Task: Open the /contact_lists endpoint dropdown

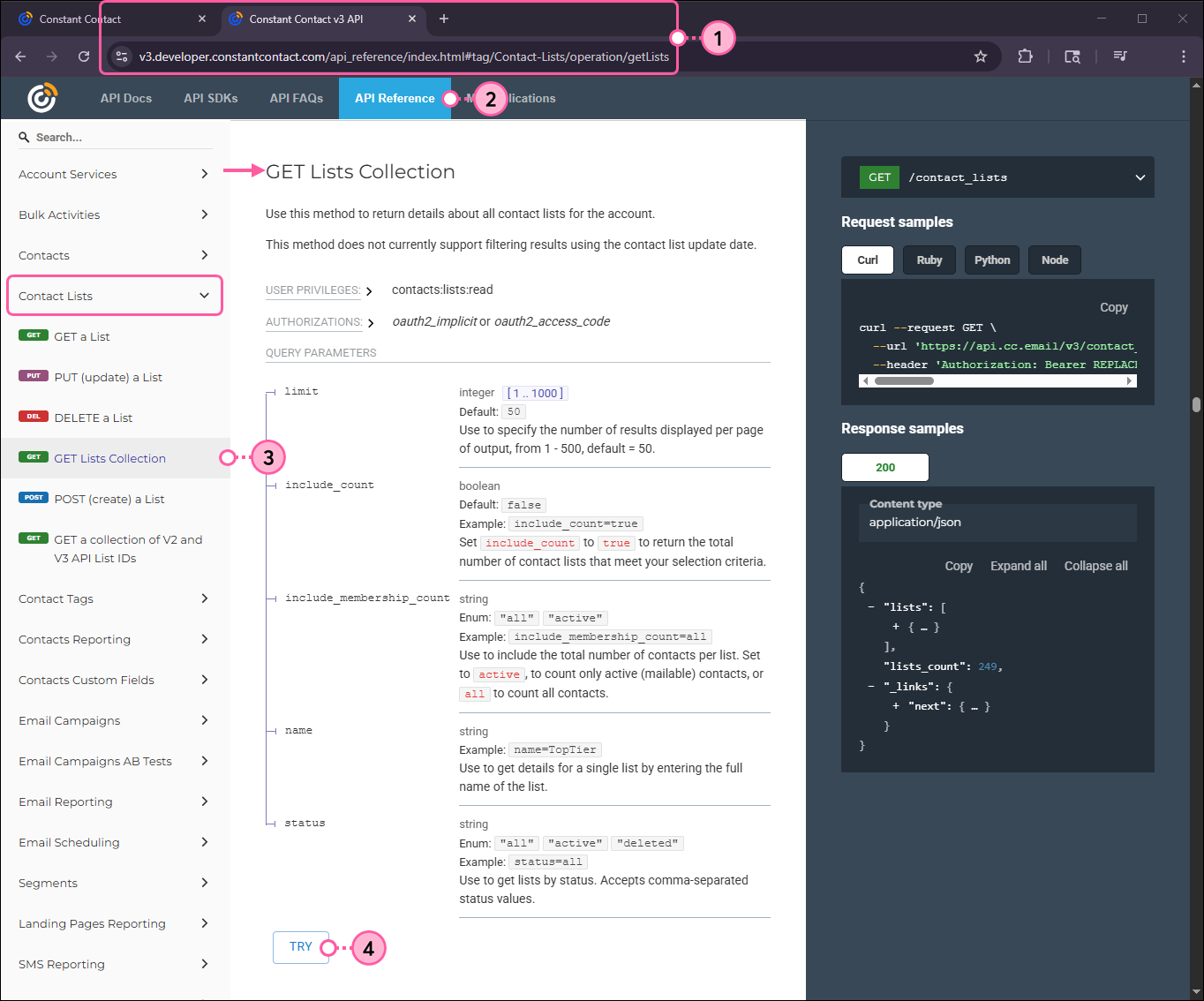Action: (1140, 177)
